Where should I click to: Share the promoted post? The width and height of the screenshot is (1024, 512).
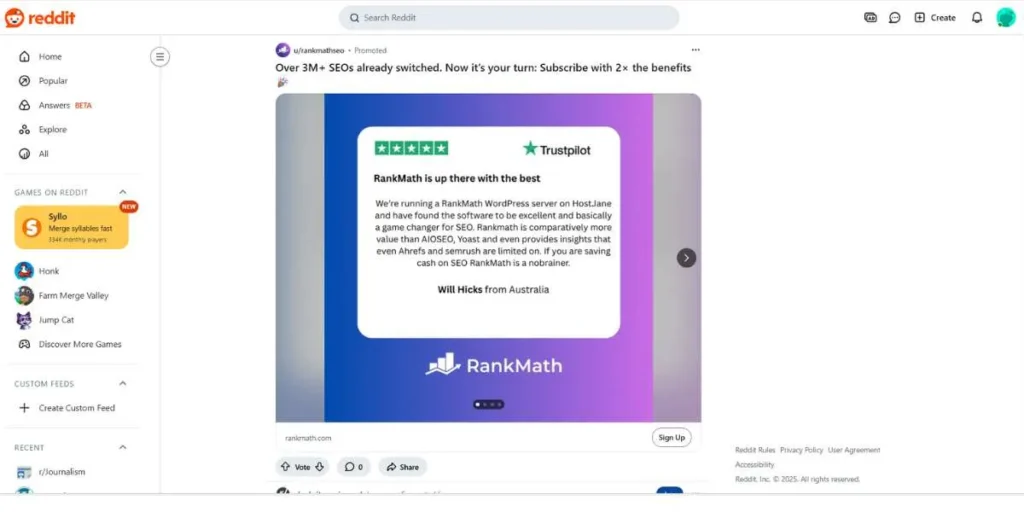pos(402,467)
